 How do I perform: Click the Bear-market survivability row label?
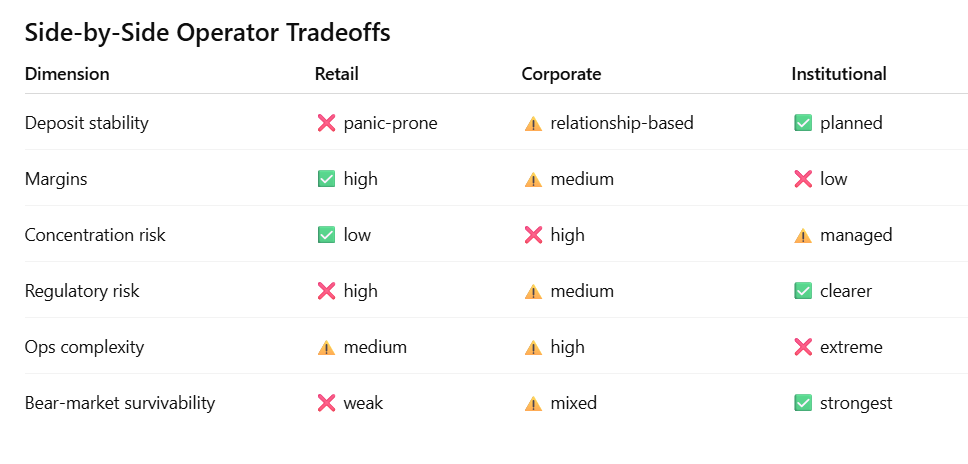coord(120,403)
